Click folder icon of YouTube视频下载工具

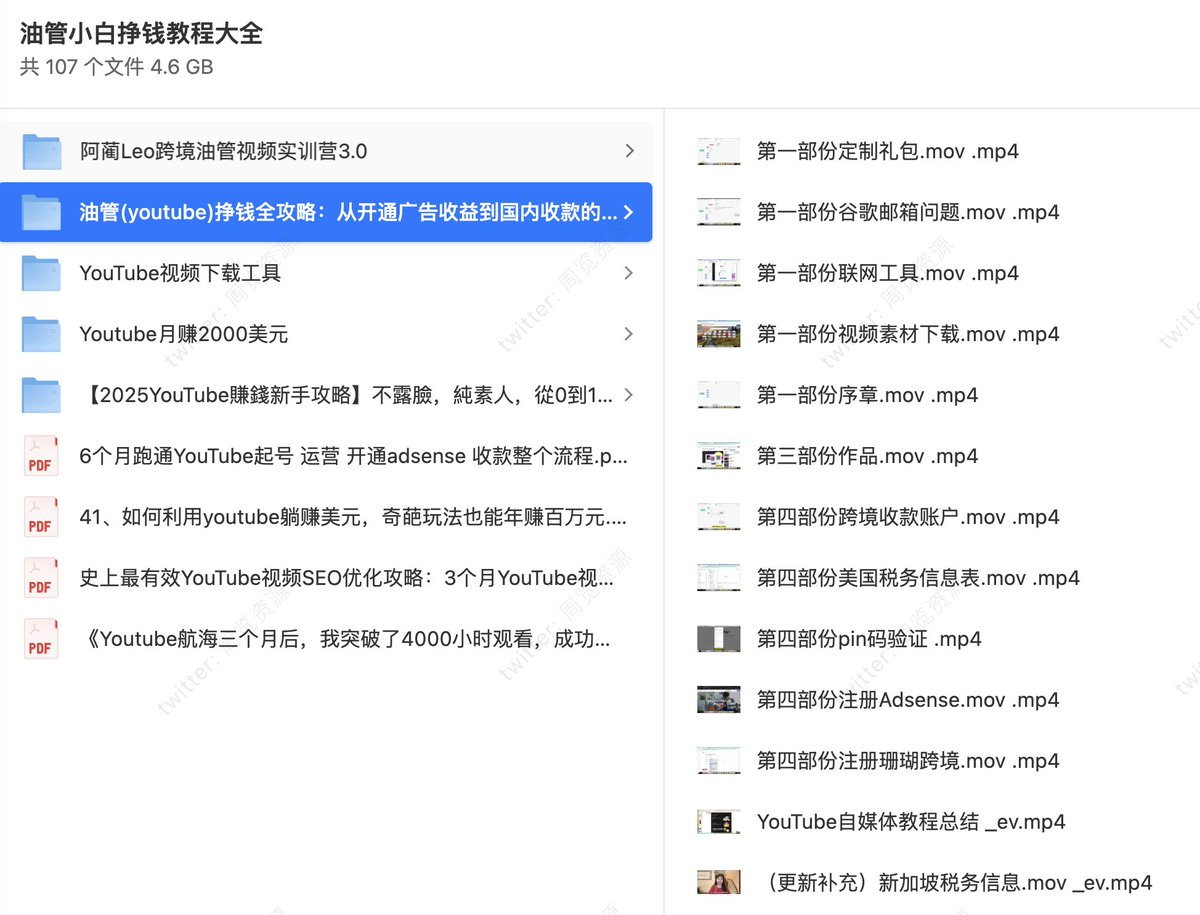pyautogui.click(x=42, y=273)
